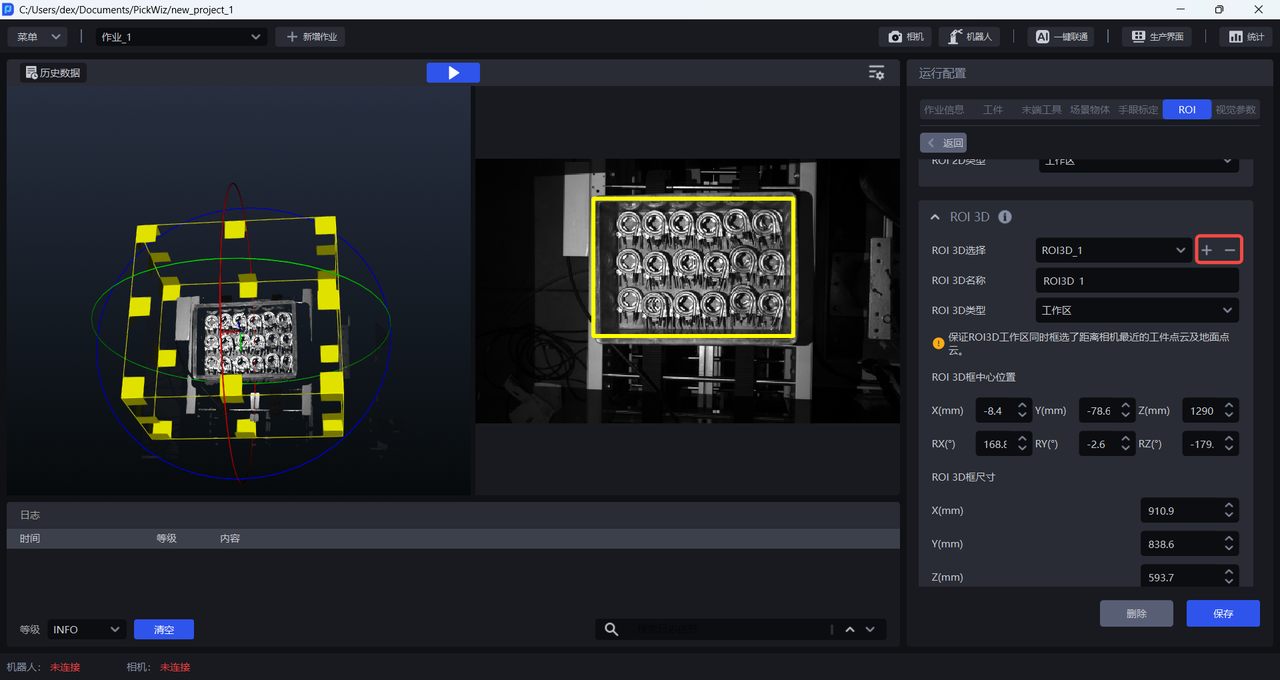Remove ROI 3D with minus icon
Screen dimensions: 1280x680
tap(1231, 250)
